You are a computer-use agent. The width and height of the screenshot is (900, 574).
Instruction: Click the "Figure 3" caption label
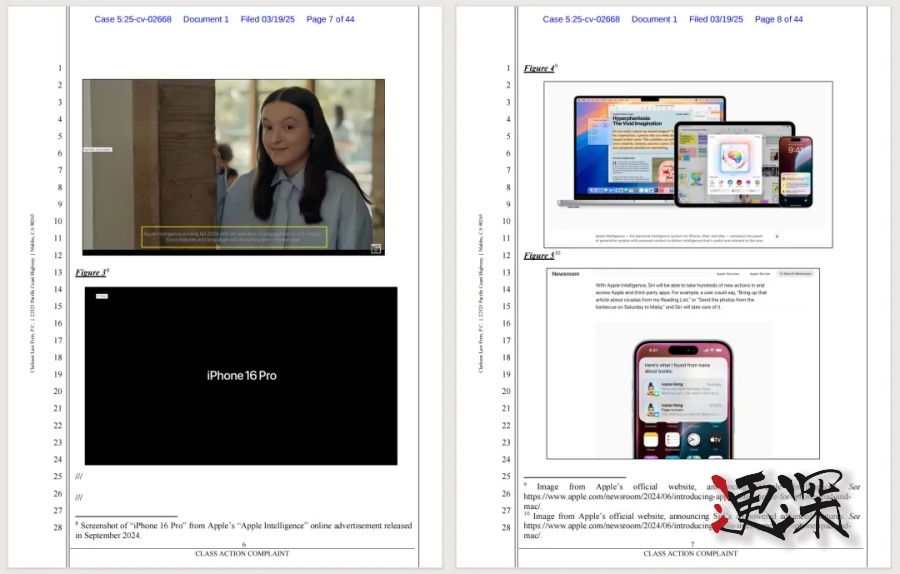[90, 272]
